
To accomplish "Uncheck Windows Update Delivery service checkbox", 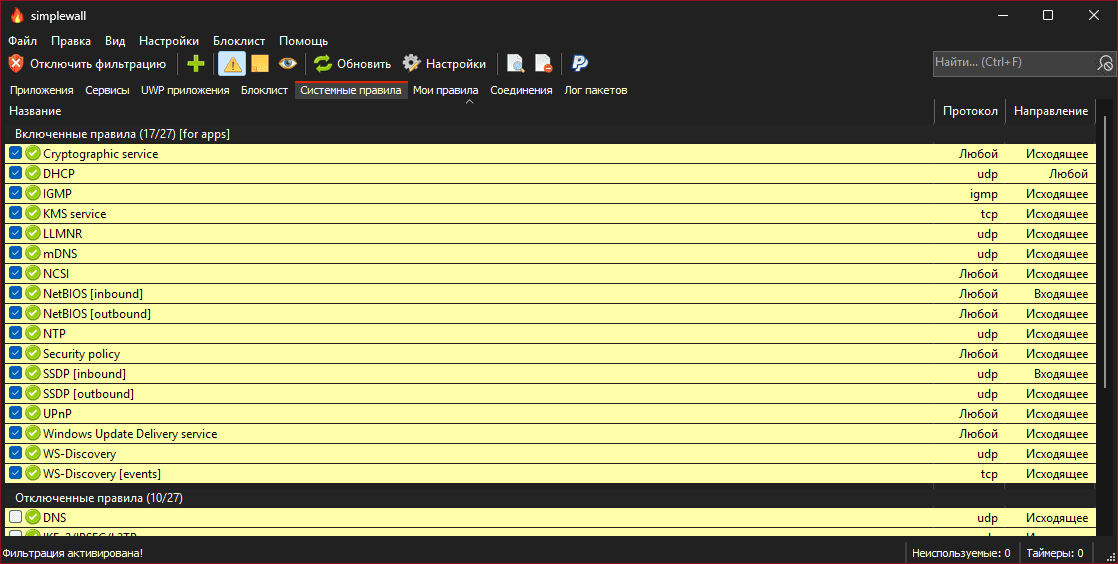I will point(15,433).
